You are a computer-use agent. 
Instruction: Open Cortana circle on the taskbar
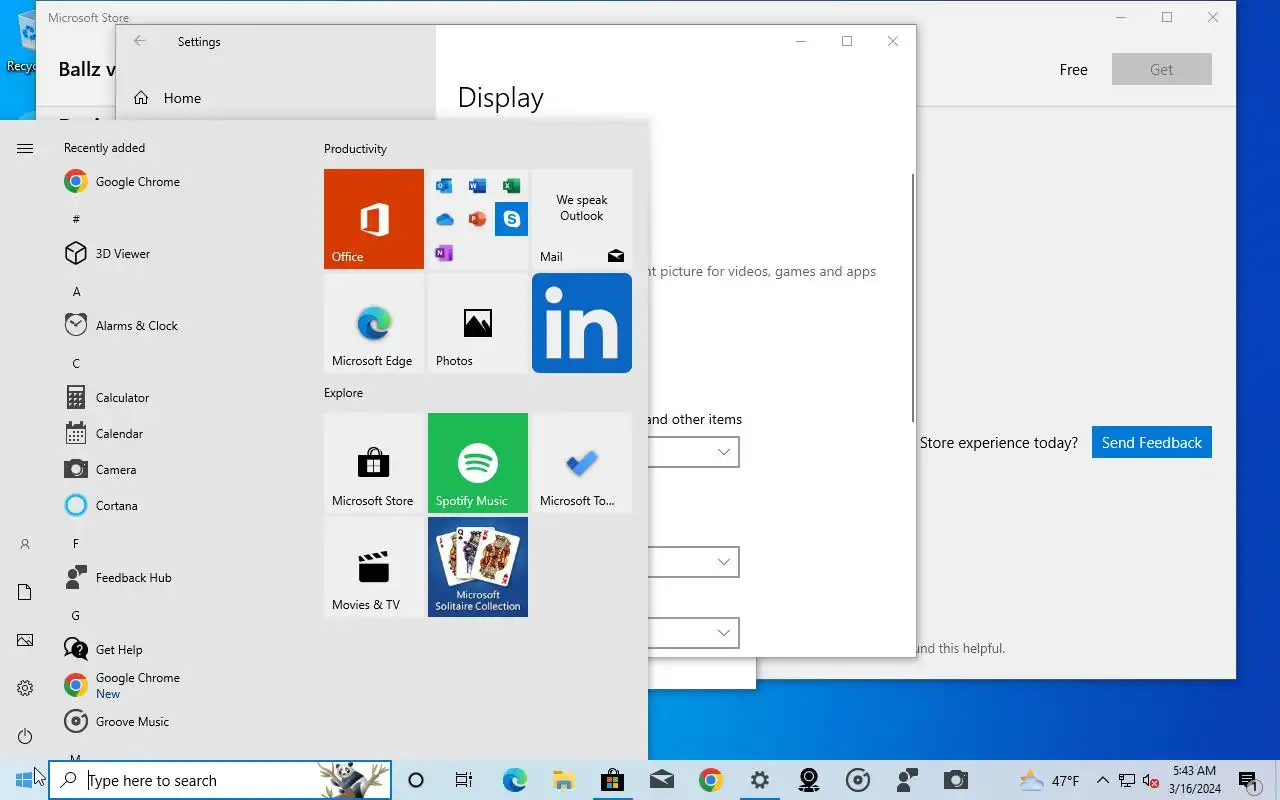click(x=416, y=780)
